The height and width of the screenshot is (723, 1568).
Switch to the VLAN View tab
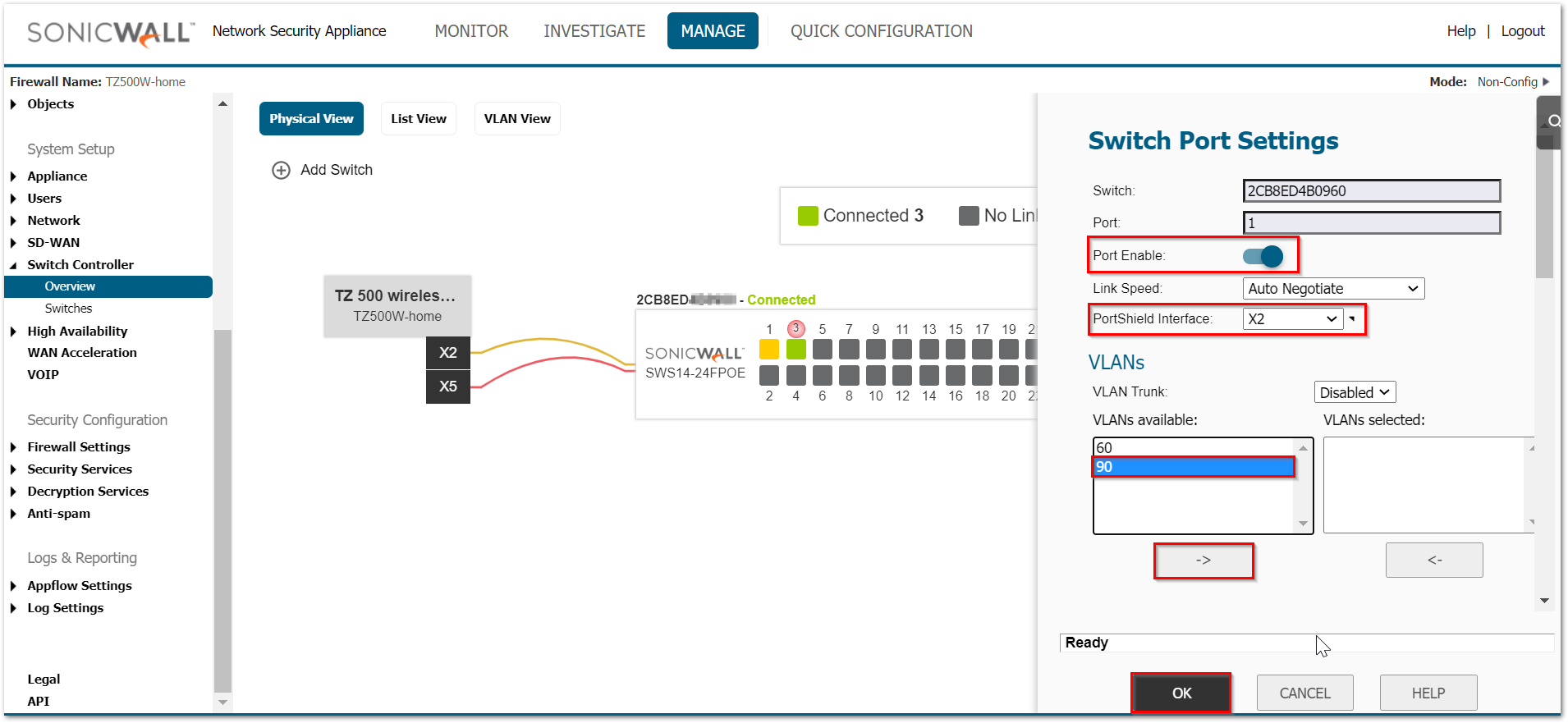coord(517,119)
